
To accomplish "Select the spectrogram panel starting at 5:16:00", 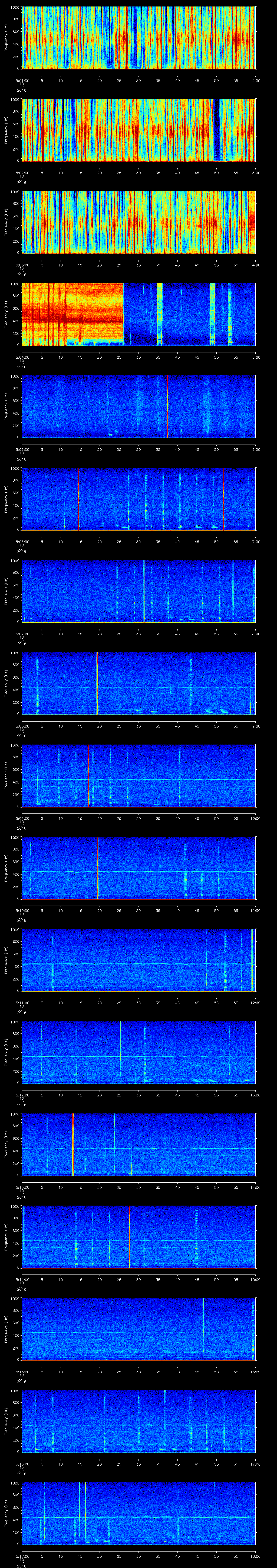I will pos(139,1421).
